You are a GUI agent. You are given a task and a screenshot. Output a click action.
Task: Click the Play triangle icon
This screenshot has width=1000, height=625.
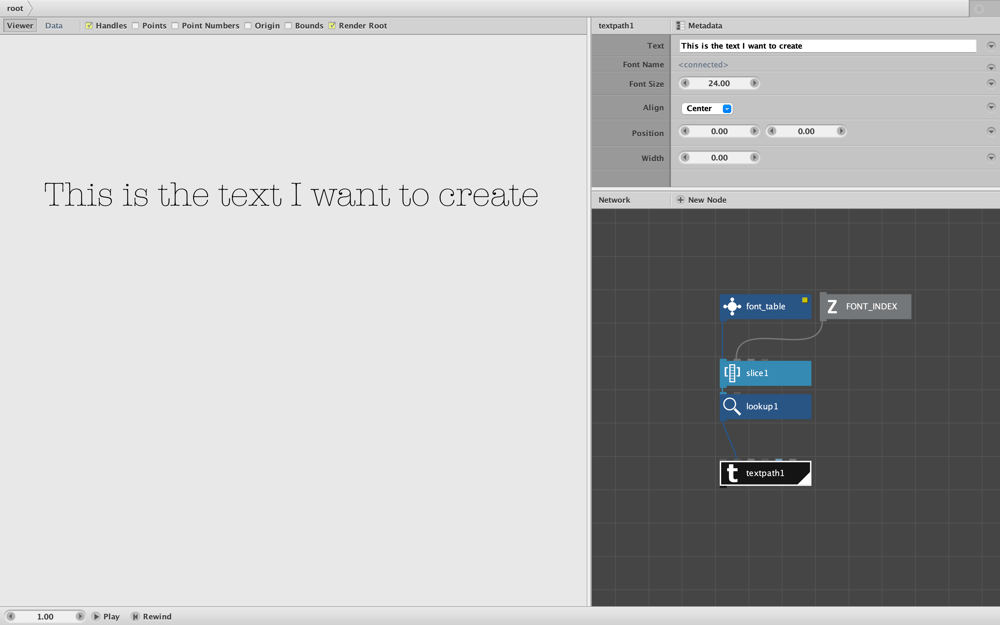click(x=96, y=616)
